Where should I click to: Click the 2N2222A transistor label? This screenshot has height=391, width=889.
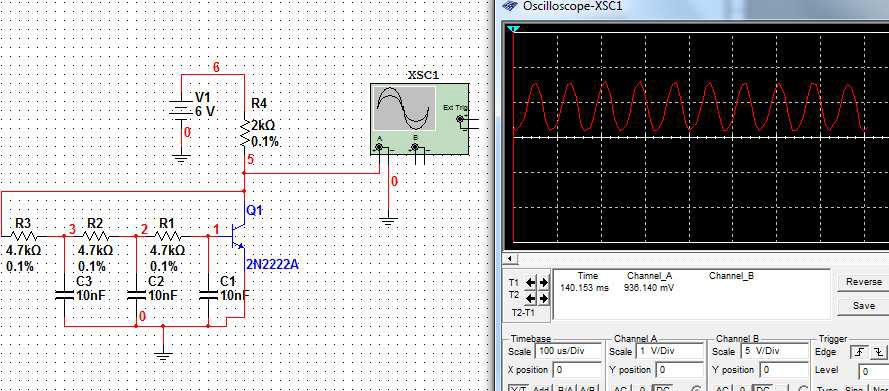pos(272,264)
